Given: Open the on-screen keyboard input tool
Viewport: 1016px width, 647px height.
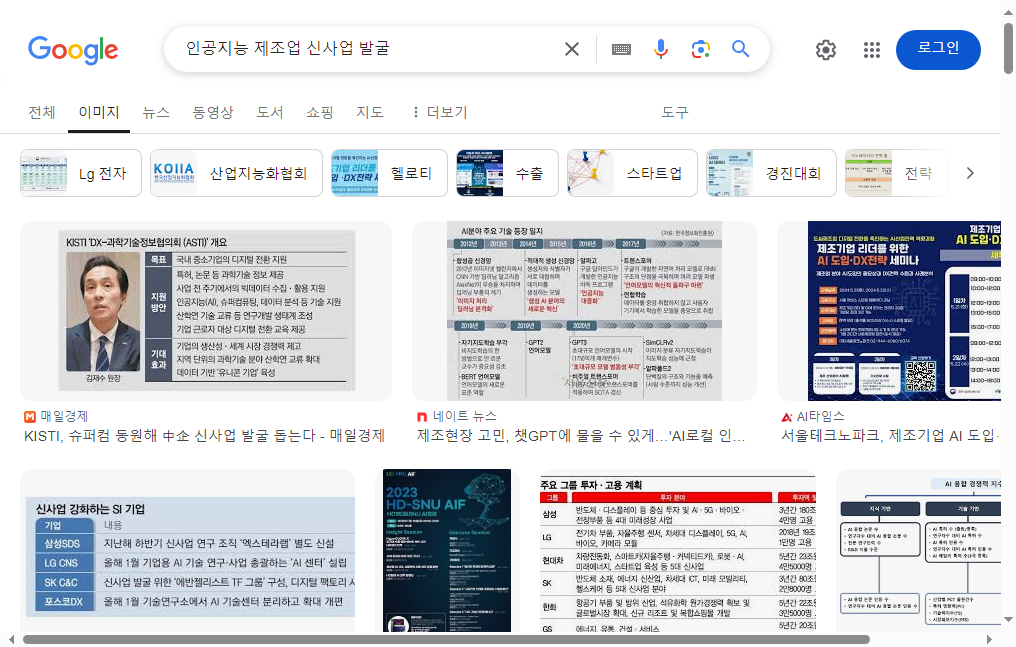Looking at the screenshot, I should pos(621,49).
